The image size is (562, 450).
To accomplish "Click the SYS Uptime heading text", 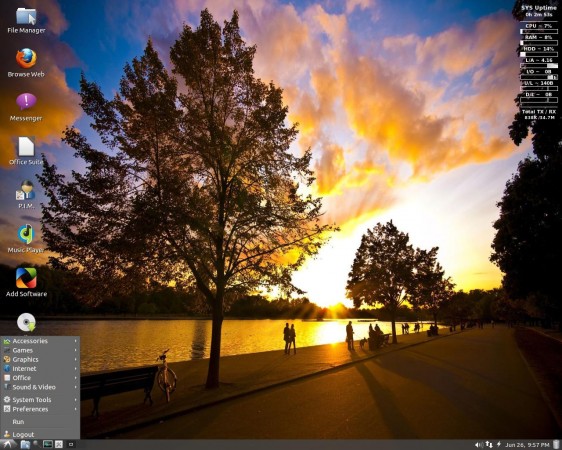I will pyautogui.click(x=539, y=8).
